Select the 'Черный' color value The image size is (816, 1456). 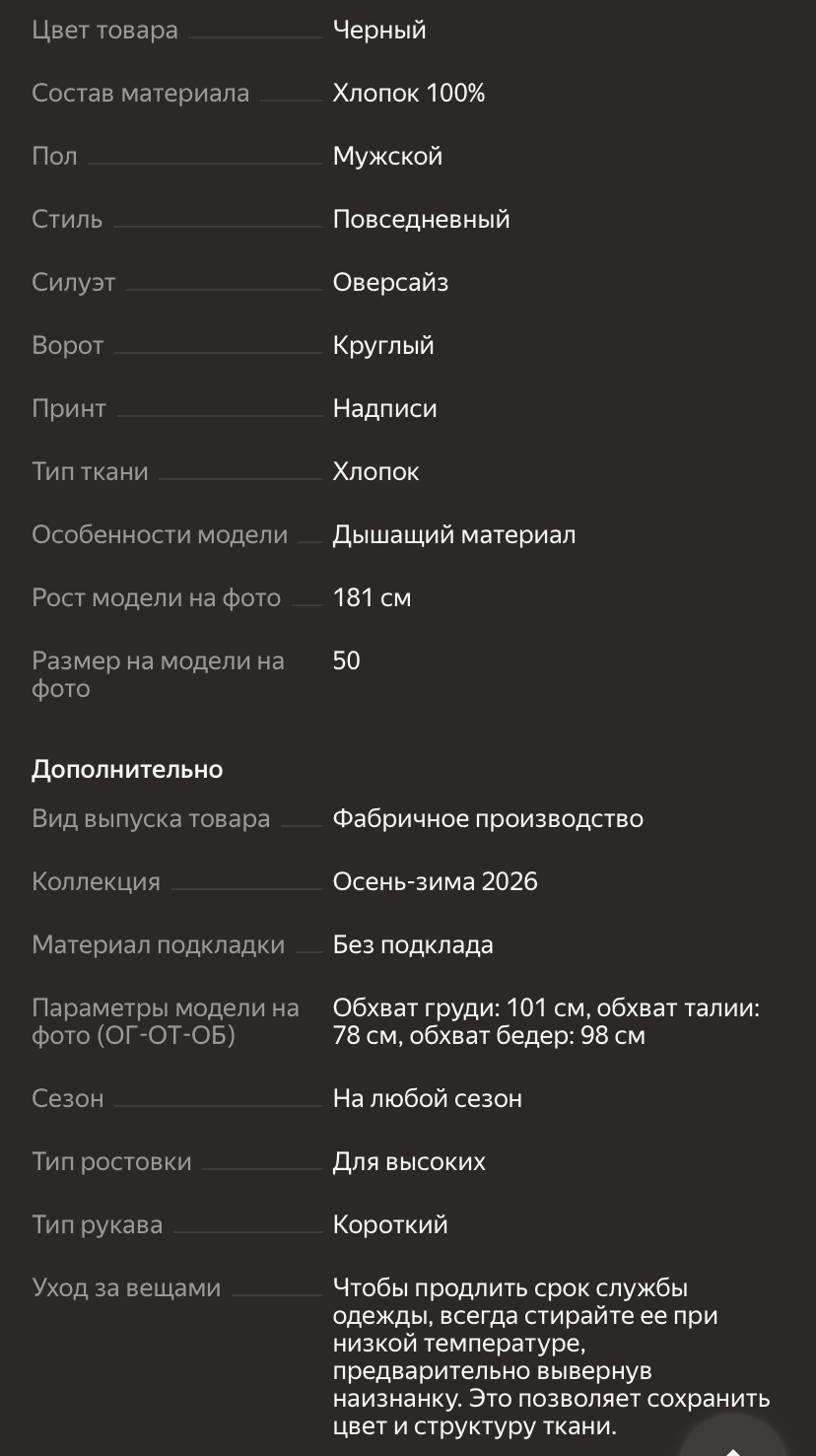[379, 30]
